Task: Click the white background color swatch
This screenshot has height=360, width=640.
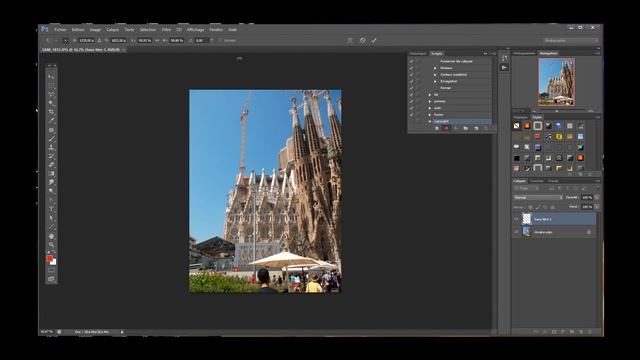Action: [x=54, y=263]
